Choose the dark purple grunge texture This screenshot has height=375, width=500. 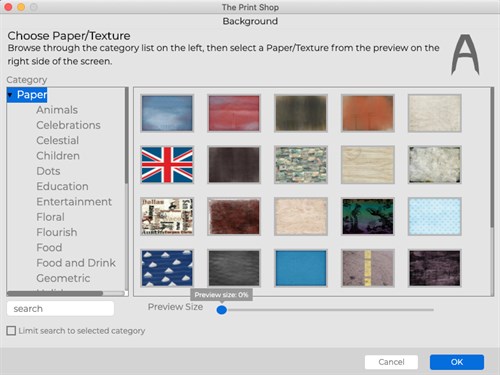(435, 268)
